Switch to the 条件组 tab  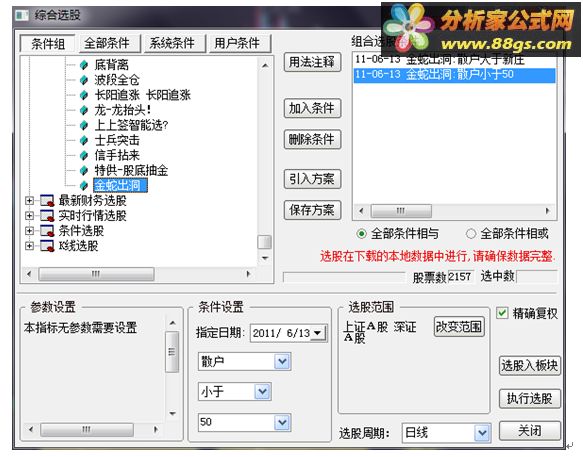click(48, 44)
